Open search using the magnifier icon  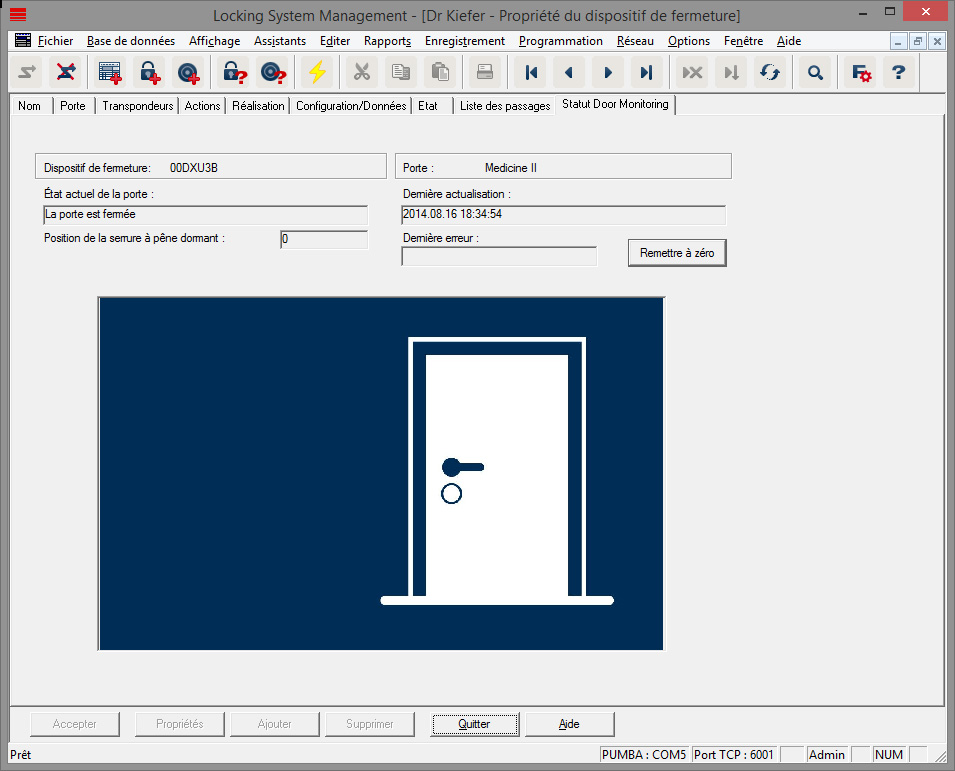[814, 72]
